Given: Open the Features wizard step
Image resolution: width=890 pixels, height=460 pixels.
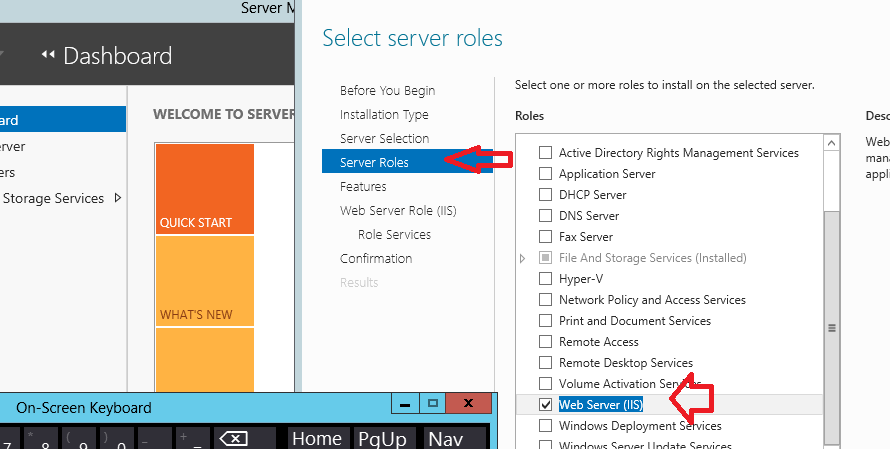Looking at the screenshot, I should coord(363,187).
